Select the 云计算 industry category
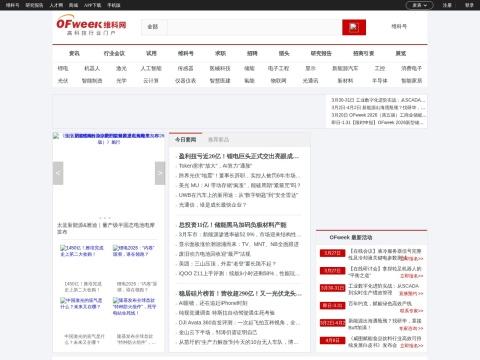 click(x=151, y=81)
